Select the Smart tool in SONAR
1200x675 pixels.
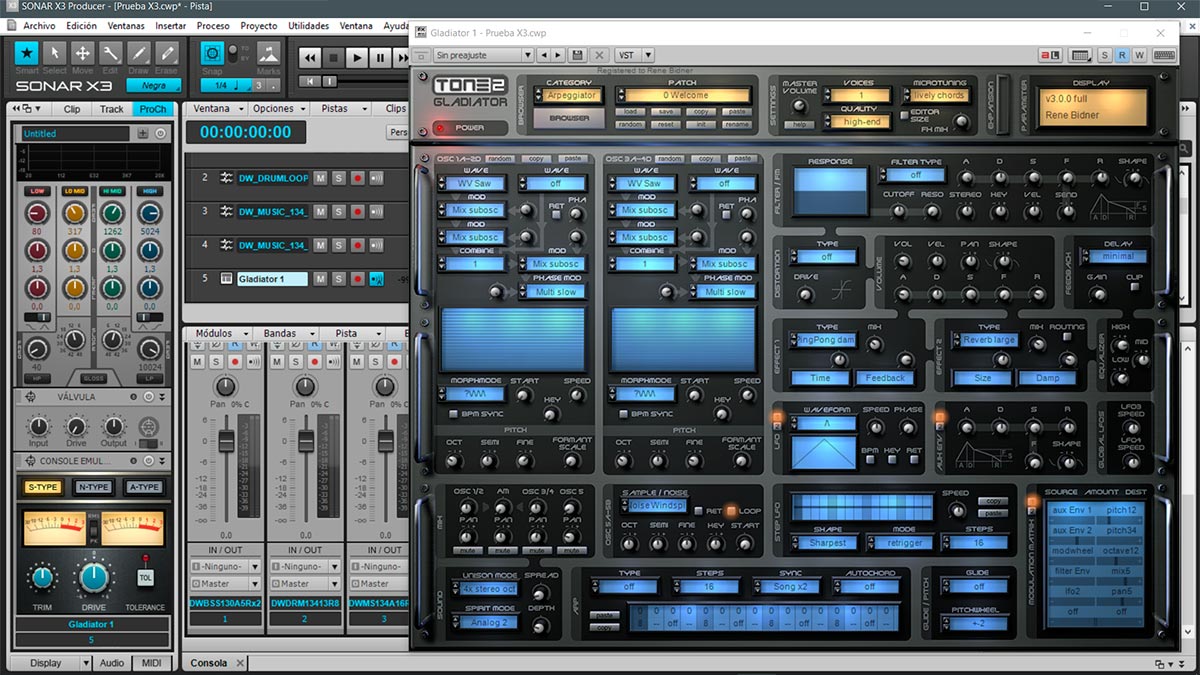pyautogui.click(x=27, y=54)
